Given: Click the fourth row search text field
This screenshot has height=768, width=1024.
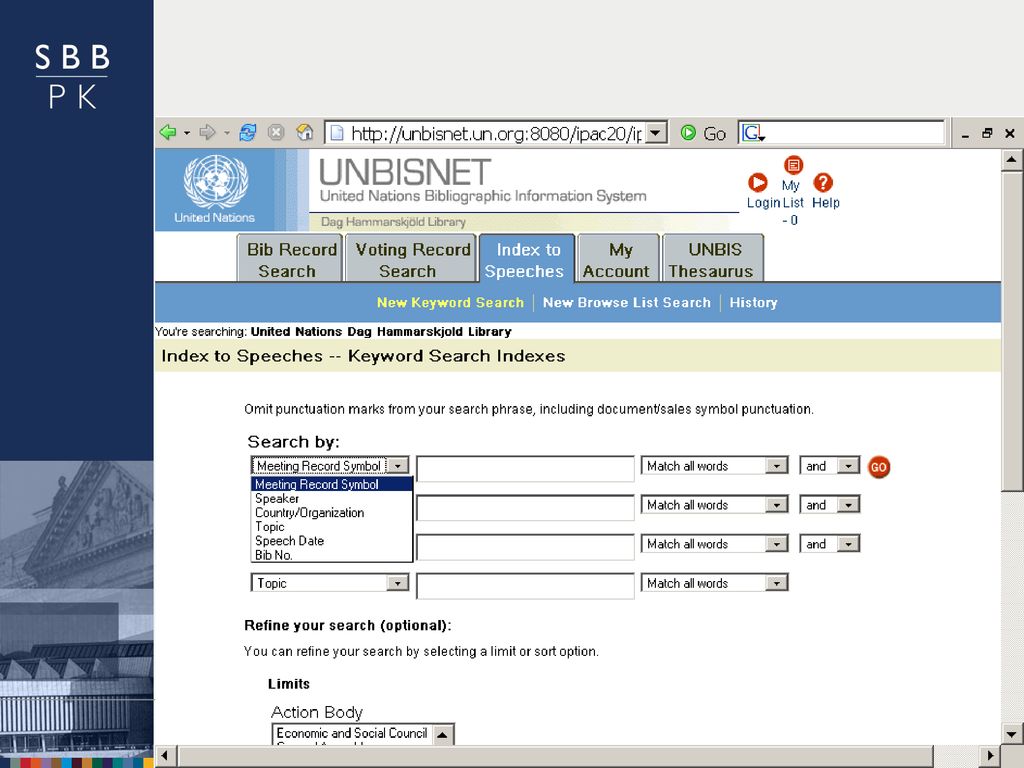Looking at the screenshot, I should pos(525,586).
